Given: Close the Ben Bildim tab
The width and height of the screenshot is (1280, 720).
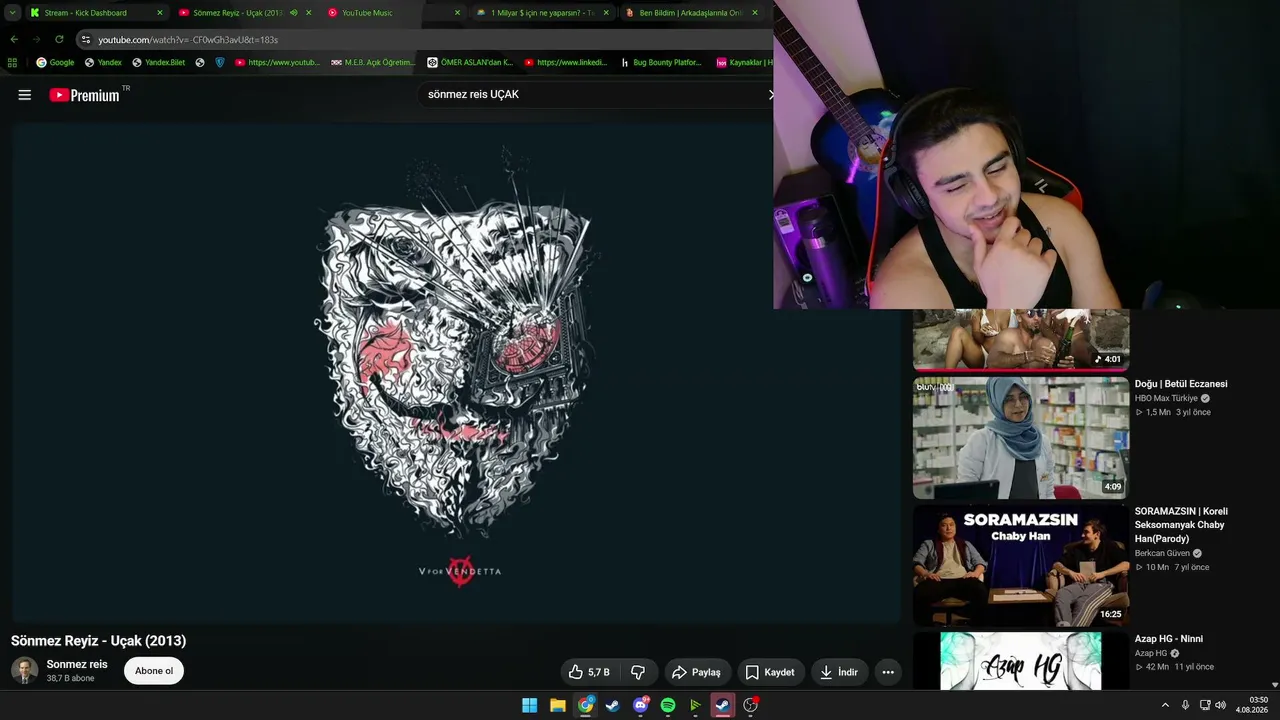Looking at the screenshot, I should (x=755, y=13).
